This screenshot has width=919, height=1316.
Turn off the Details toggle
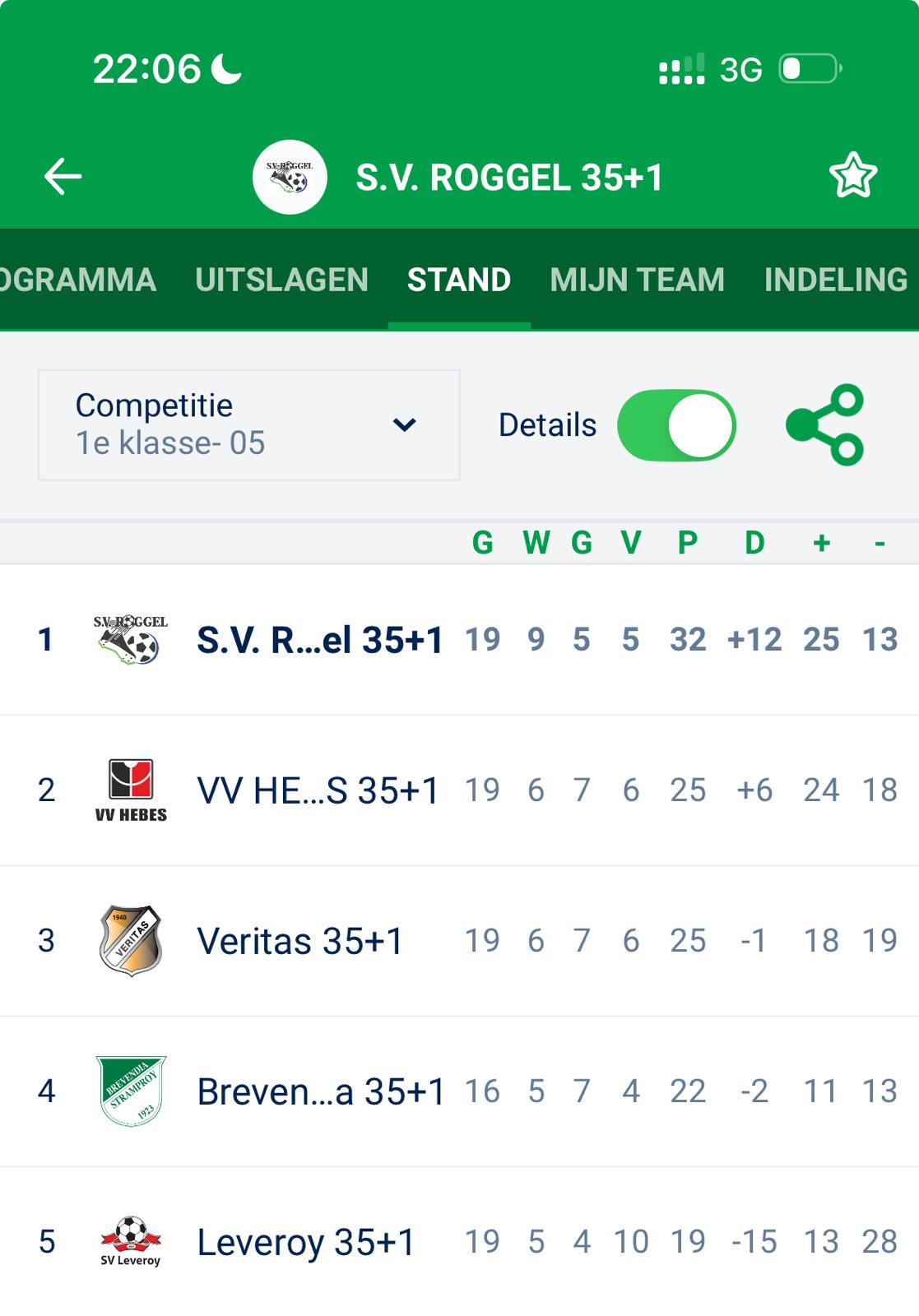coord(676,425)
